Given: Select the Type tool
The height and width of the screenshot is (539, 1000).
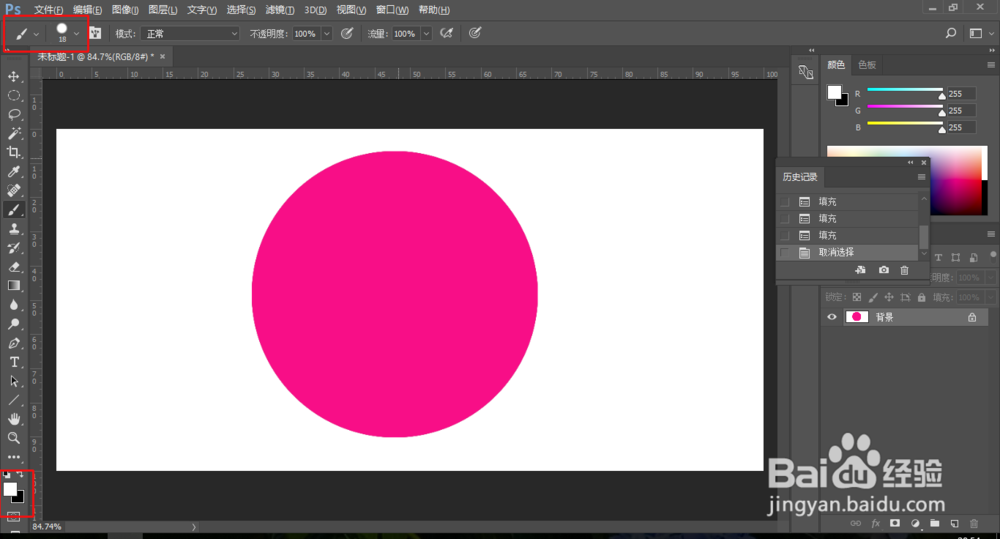Looking at the screenshot, I should (x=13, y=362).
